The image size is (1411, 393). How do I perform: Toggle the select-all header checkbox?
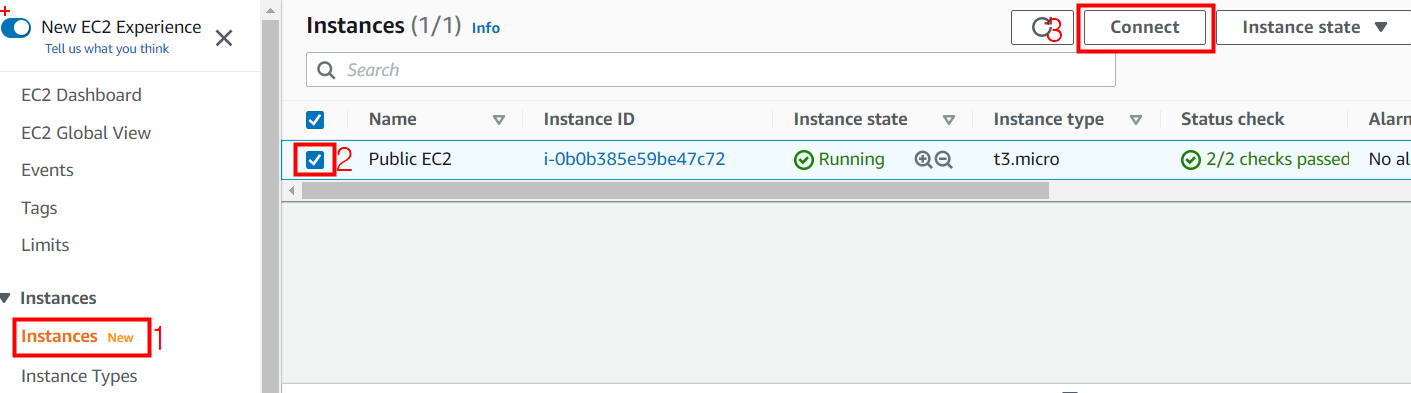click(315, 120)
